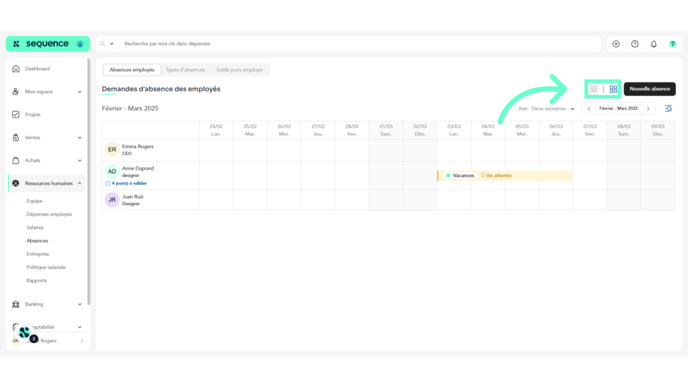Open the filter settings icon
This screenshot has width=688, height=387.
(668, 108)
